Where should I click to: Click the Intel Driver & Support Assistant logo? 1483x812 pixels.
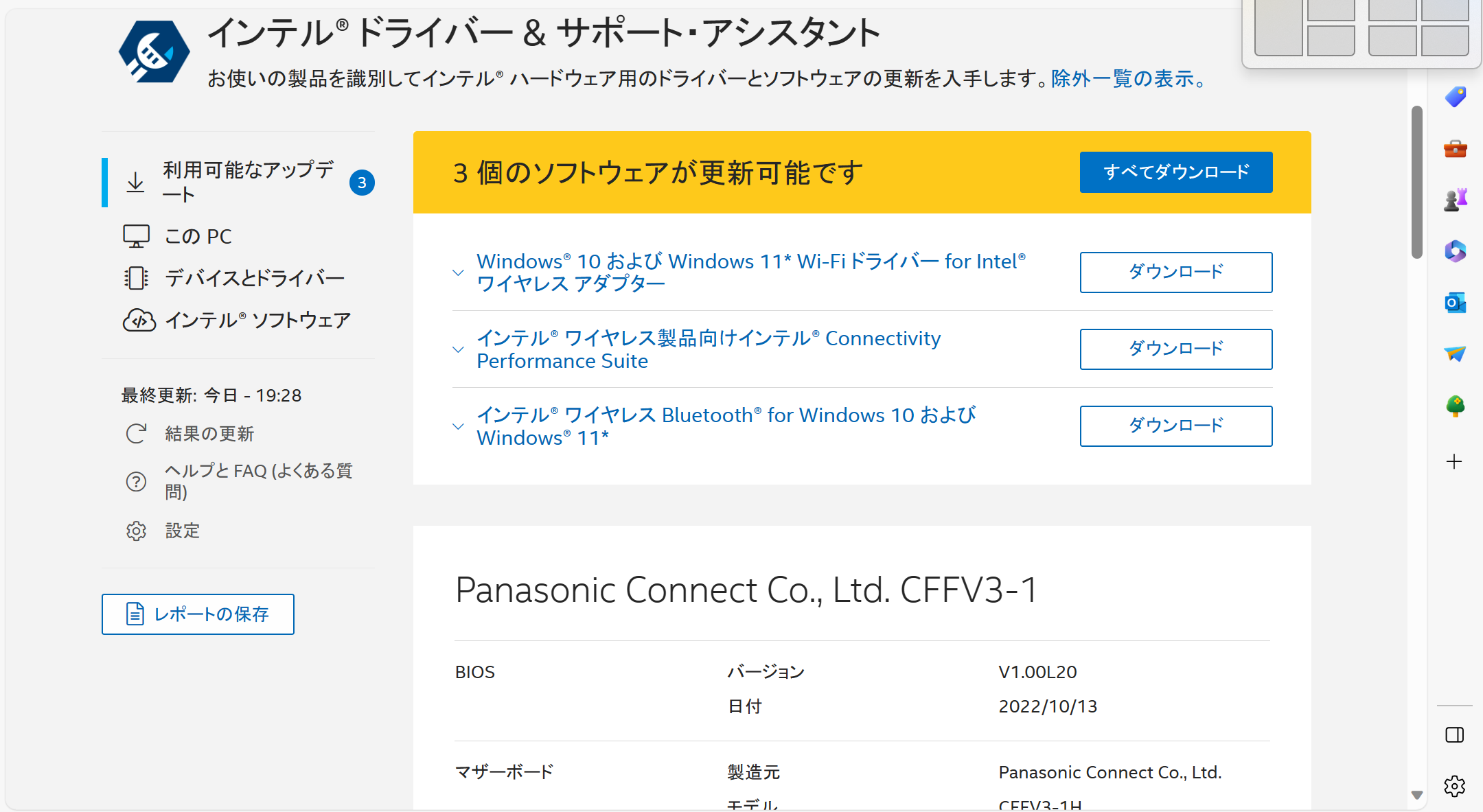(154, 51)
